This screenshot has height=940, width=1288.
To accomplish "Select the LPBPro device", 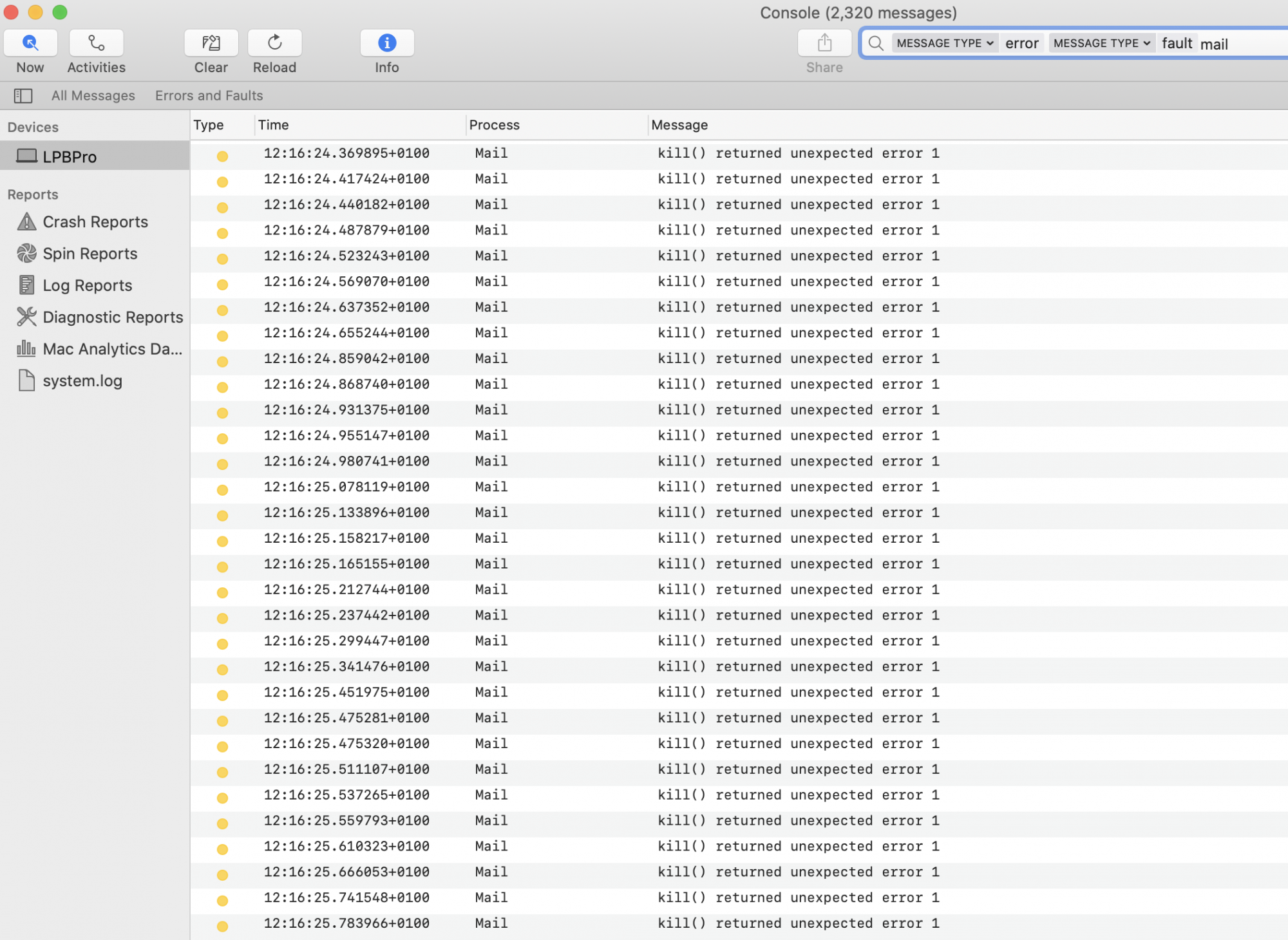I will coord(70,156).
